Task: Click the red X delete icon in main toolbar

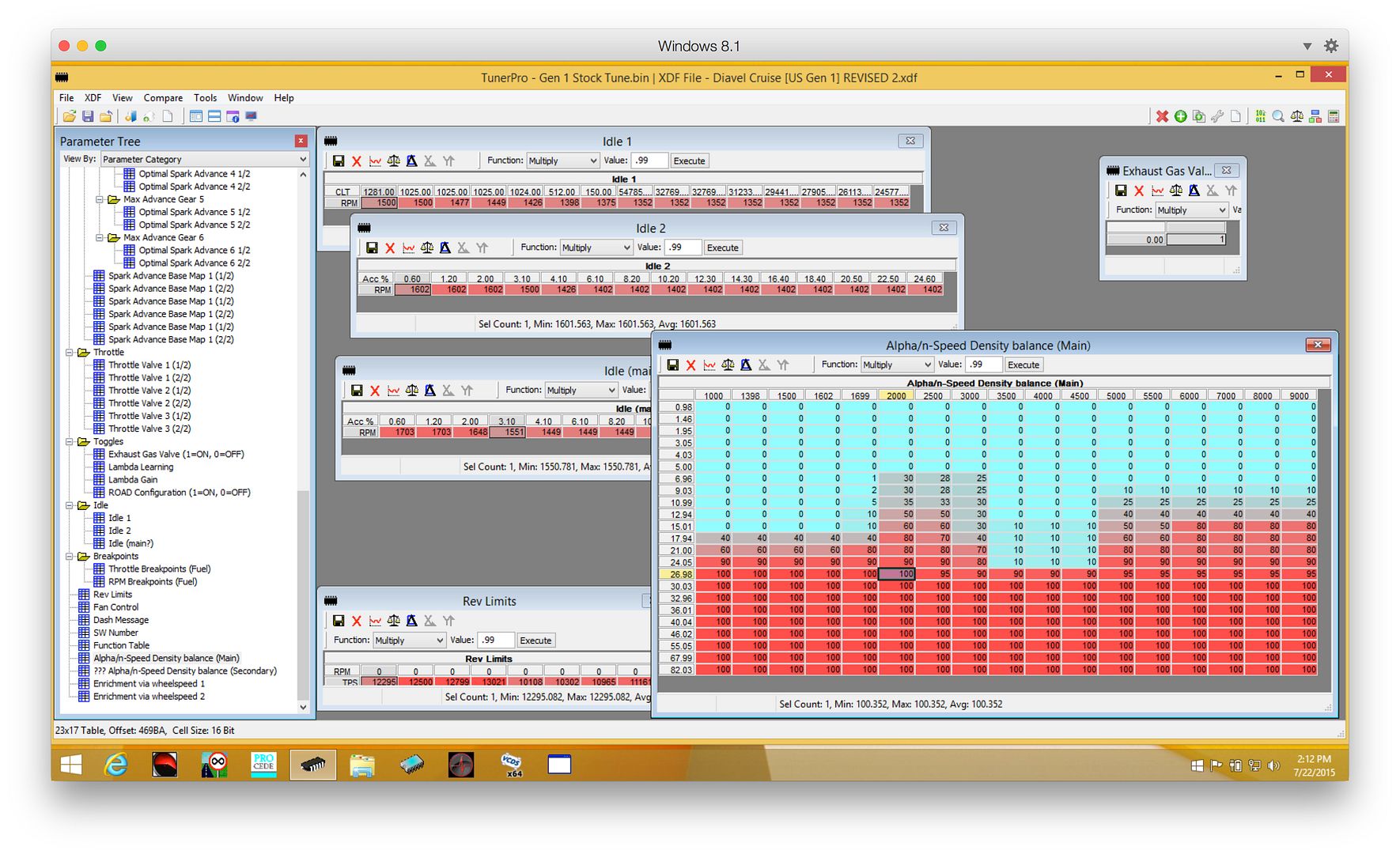Action: click(1161, 116)
